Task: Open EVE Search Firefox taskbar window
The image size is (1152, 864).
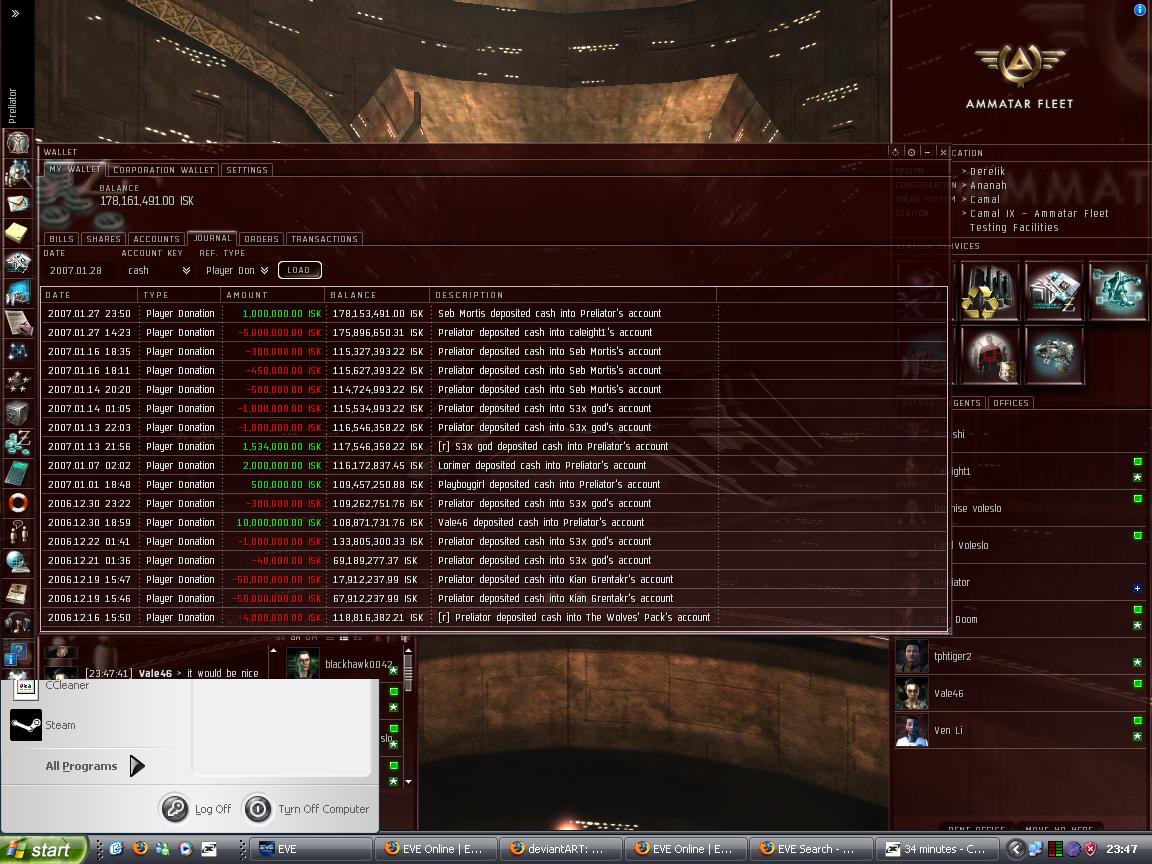Action: click(x=811, y=849)
